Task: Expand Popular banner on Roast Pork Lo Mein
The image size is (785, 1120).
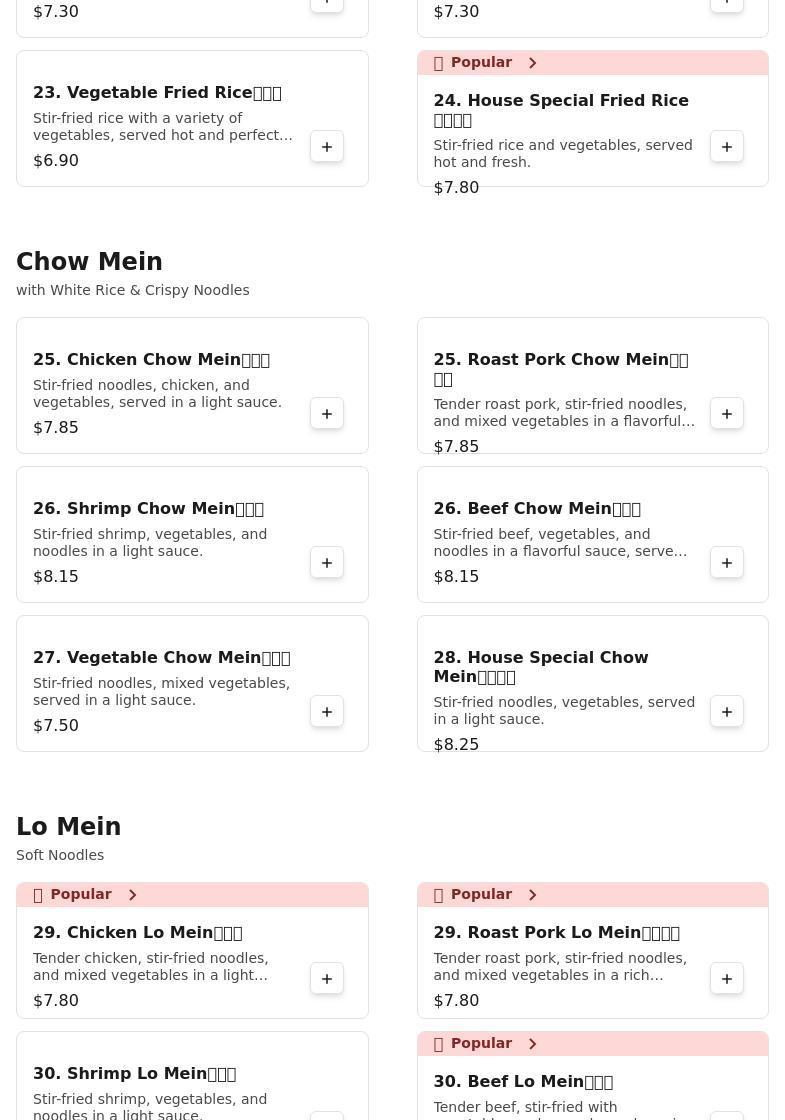Action: click(532, 895)
